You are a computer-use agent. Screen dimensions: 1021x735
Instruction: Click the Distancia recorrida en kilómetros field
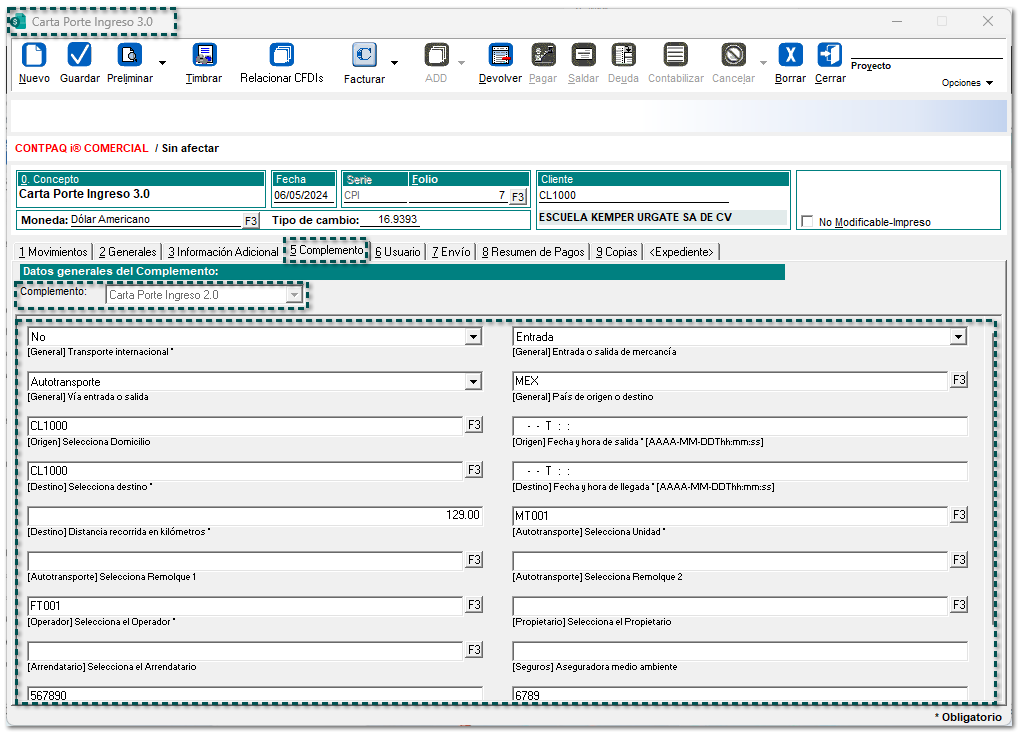(x=255, y=516)
